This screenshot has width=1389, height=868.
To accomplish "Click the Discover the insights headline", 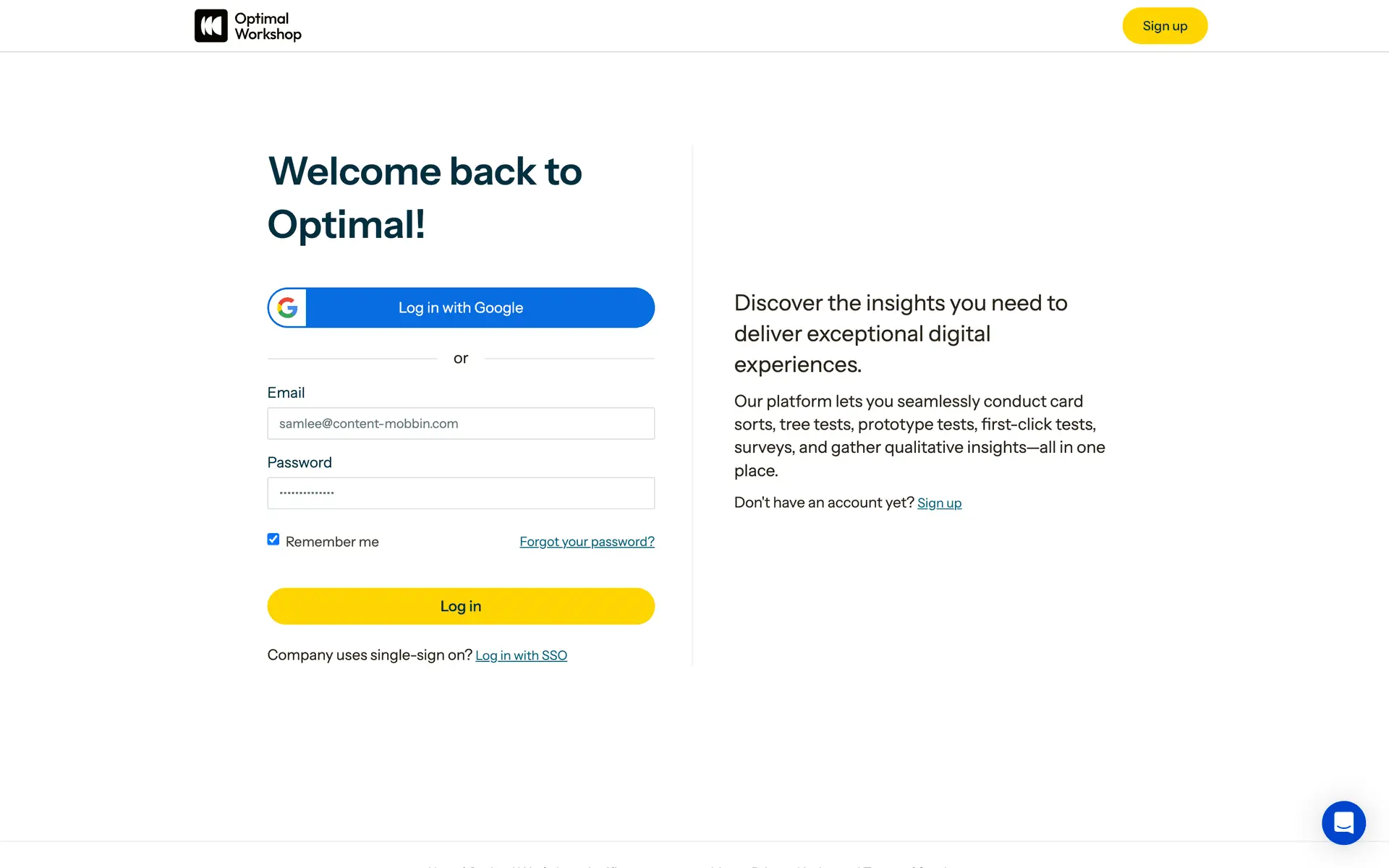I will [901, 333].
